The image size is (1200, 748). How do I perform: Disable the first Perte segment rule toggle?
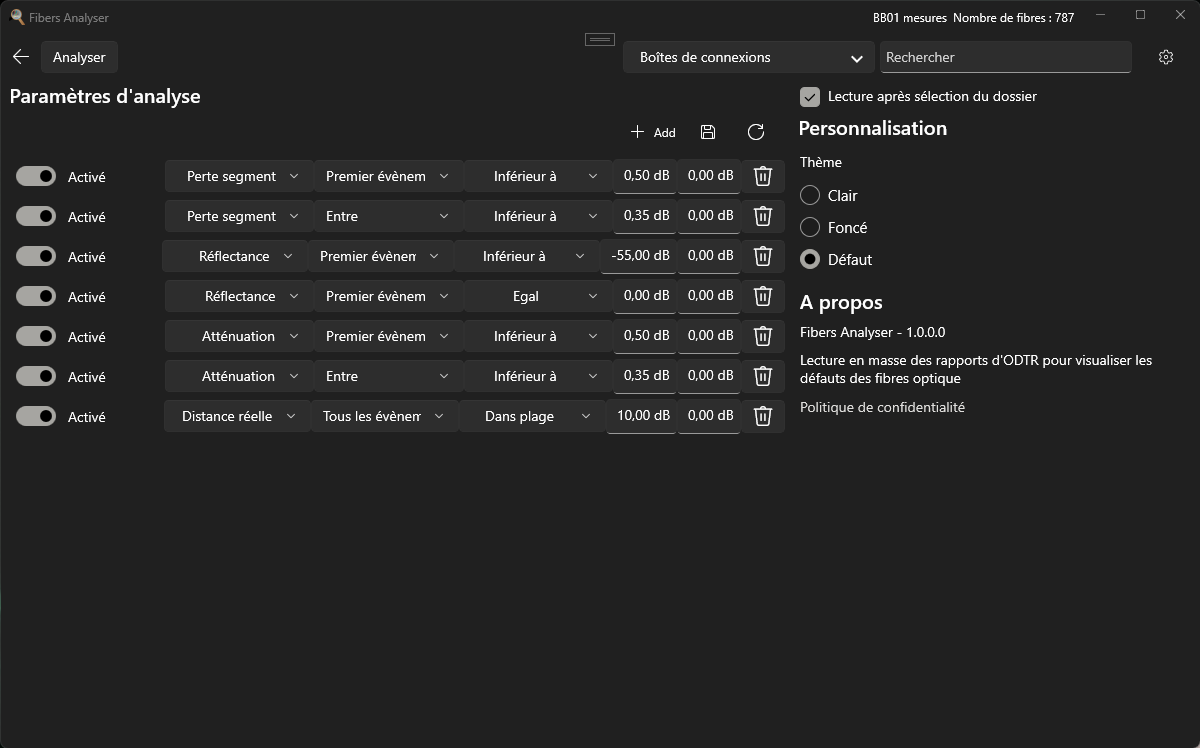coord(36,176)
